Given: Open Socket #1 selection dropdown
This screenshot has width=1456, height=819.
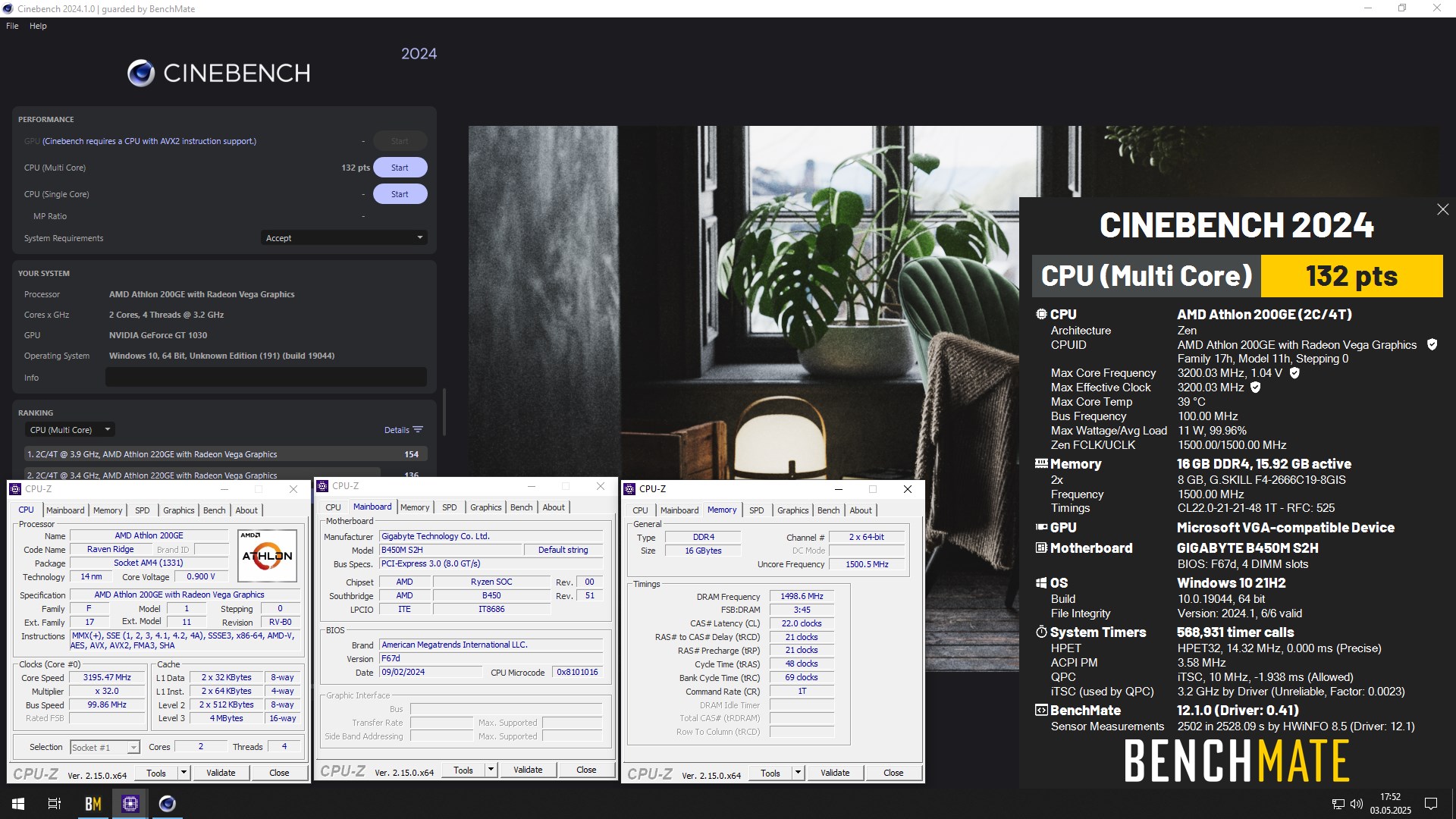Looking at the screenshot, I should [x=105, y=748].
